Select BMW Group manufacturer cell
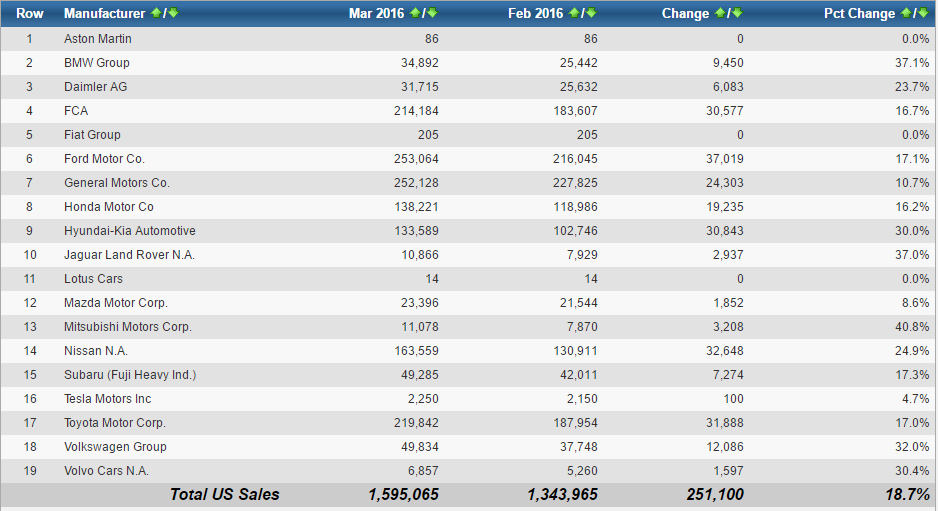 (97, 63)
